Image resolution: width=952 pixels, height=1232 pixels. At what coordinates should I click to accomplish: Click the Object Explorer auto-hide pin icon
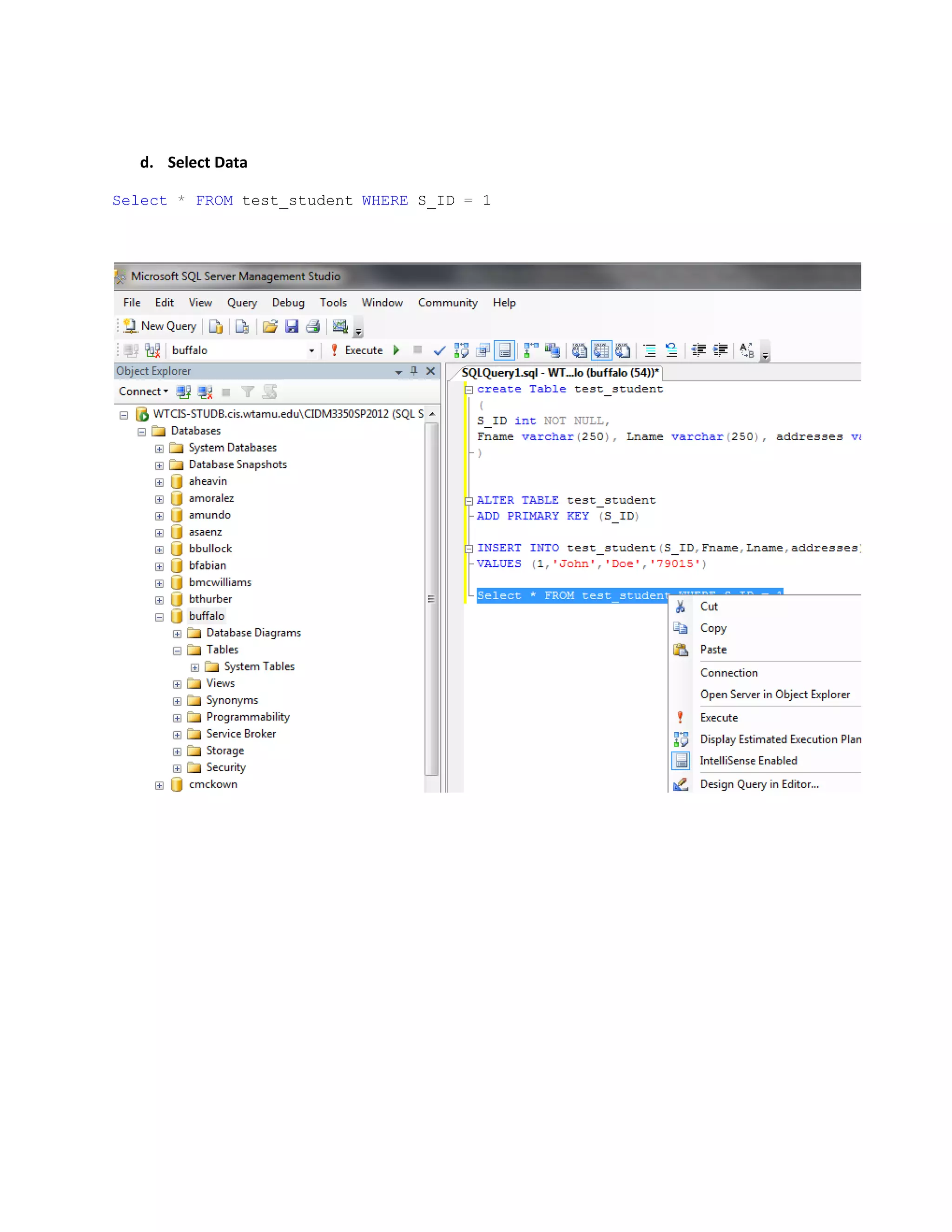click(x=414, y=371)
